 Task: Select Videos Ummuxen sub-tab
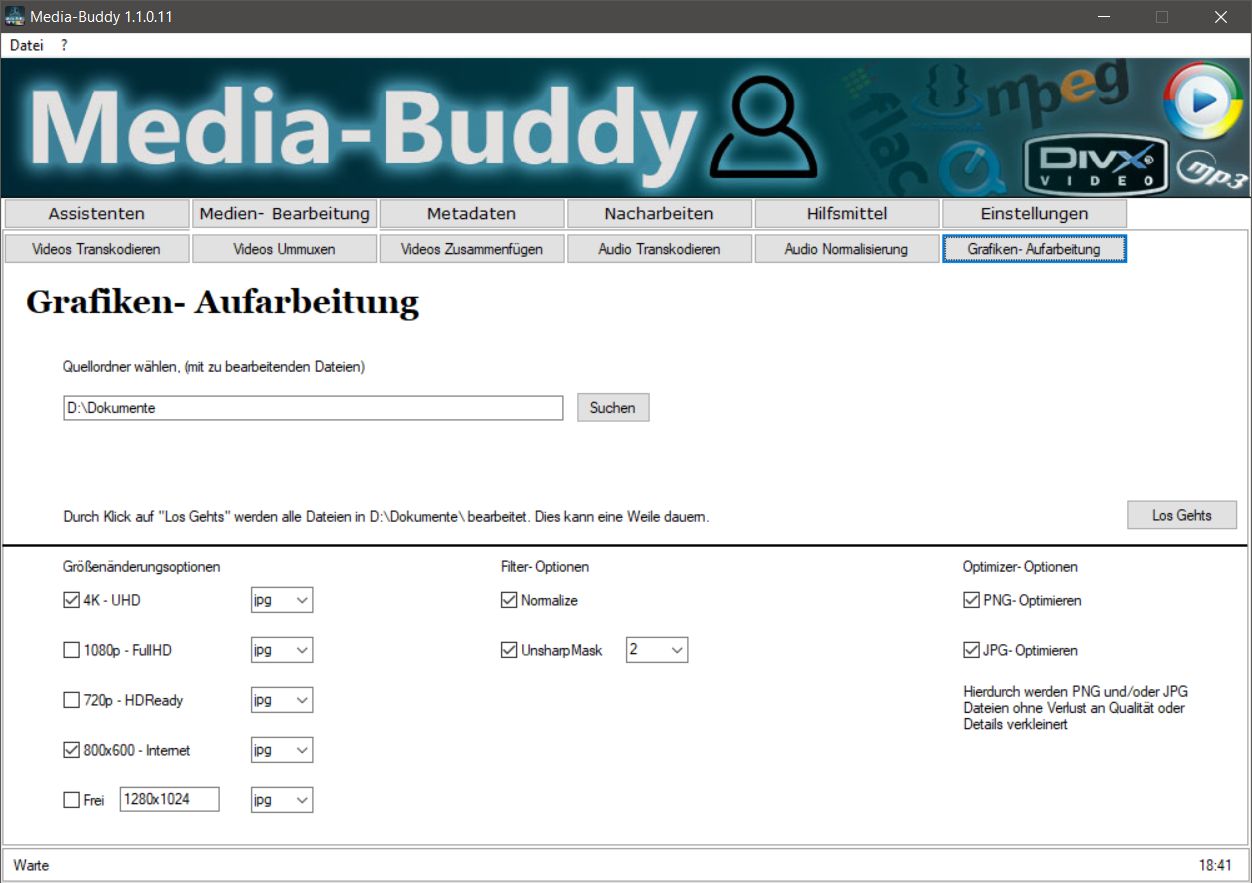[285, 249]
